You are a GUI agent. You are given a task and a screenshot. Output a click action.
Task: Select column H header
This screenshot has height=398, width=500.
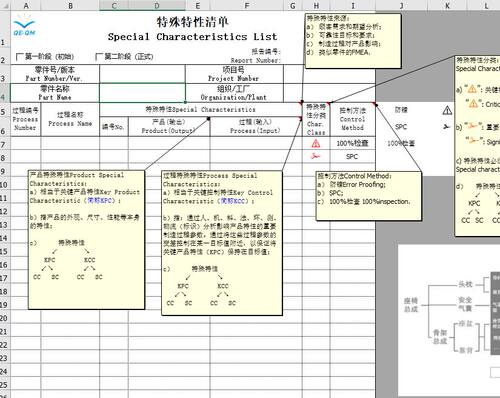tap(316, 5)
